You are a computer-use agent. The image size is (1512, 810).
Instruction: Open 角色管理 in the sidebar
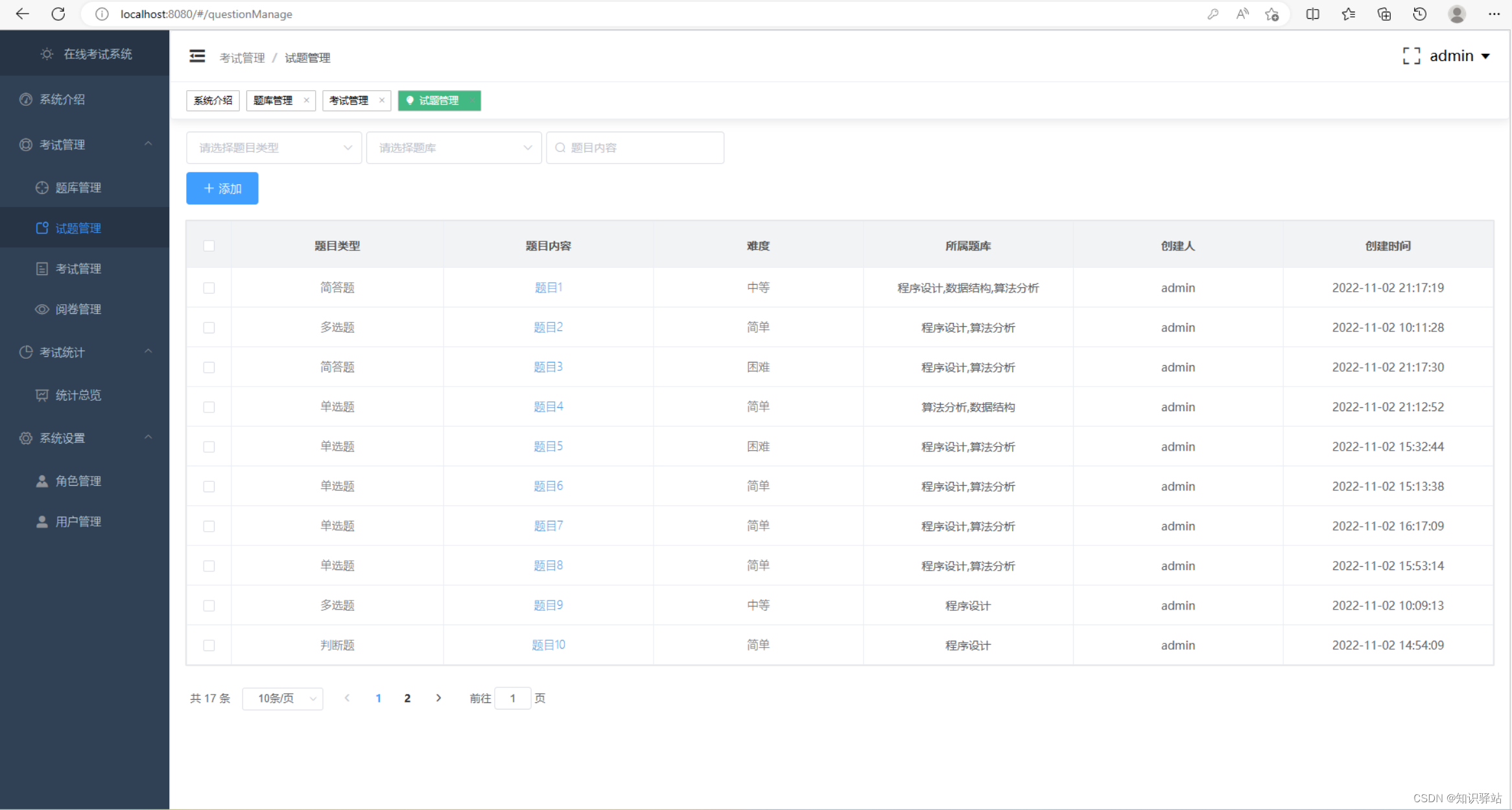[84, 481]
